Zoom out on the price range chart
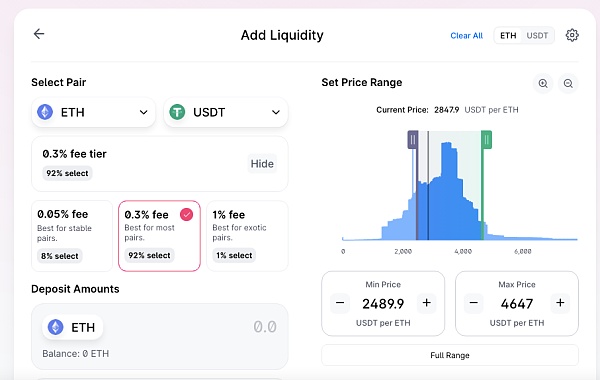The image size is (600, 380). pyautogui.click(x=568, y=83)
